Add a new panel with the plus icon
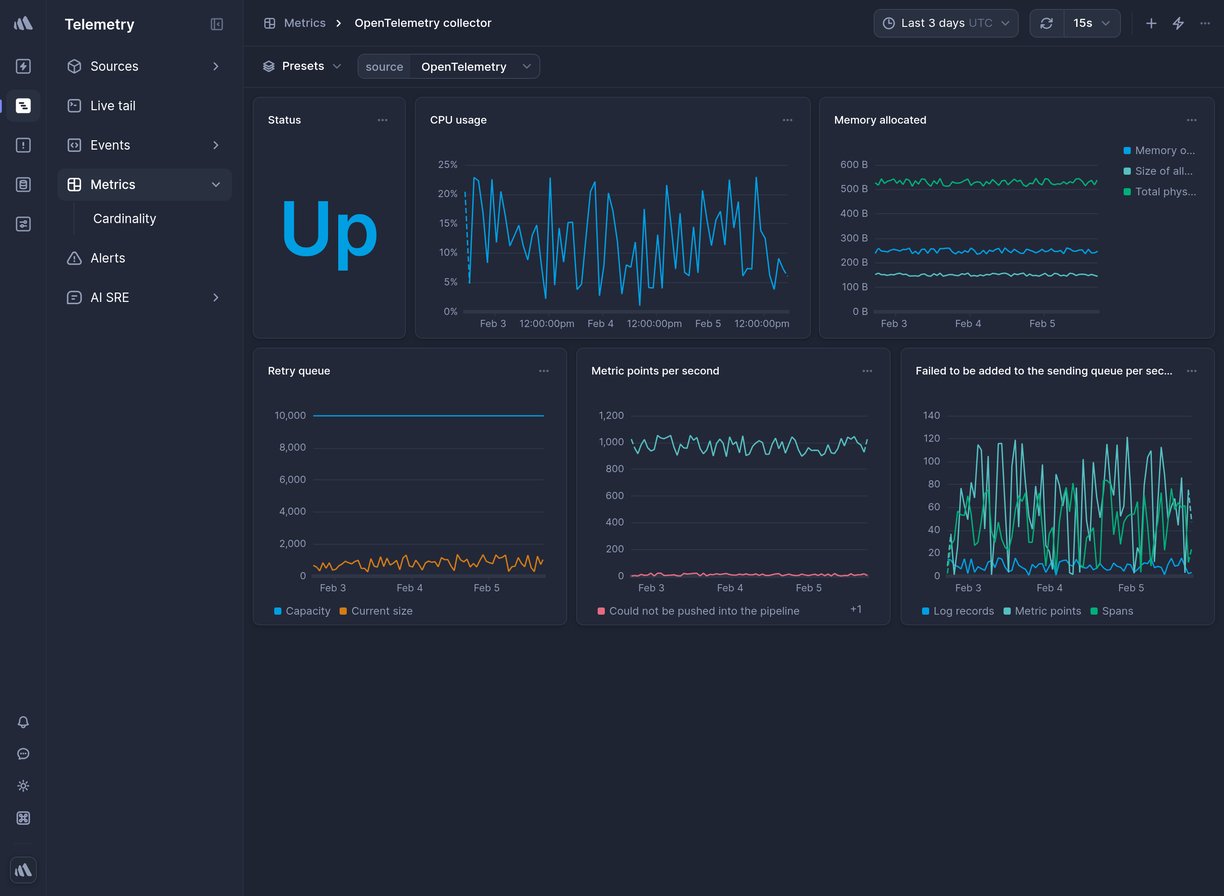Screen dimensions: 1224x896 [1151, 23]
